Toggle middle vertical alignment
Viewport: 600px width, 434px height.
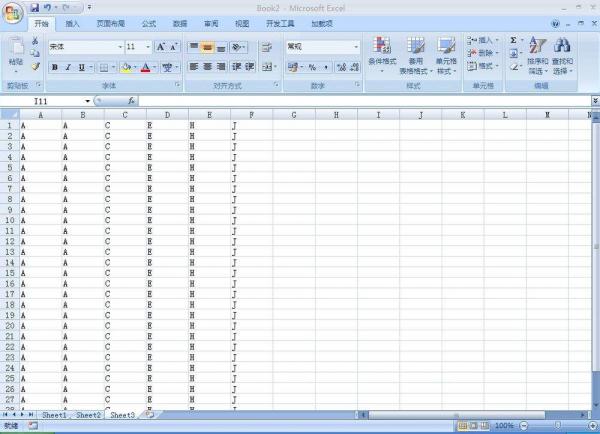(207, 47)
